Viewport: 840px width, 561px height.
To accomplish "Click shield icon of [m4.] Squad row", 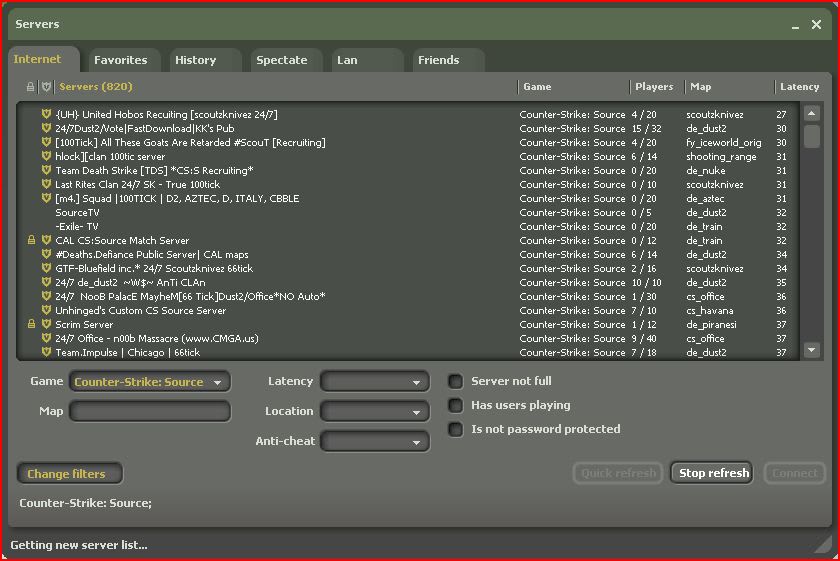I will tap(47, 198).
